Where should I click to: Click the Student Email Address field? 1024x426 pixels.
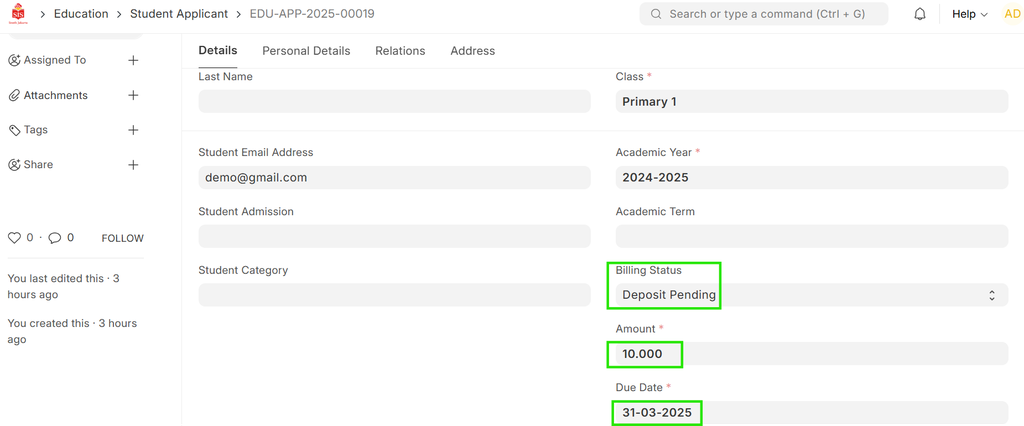tap(394, 177)
